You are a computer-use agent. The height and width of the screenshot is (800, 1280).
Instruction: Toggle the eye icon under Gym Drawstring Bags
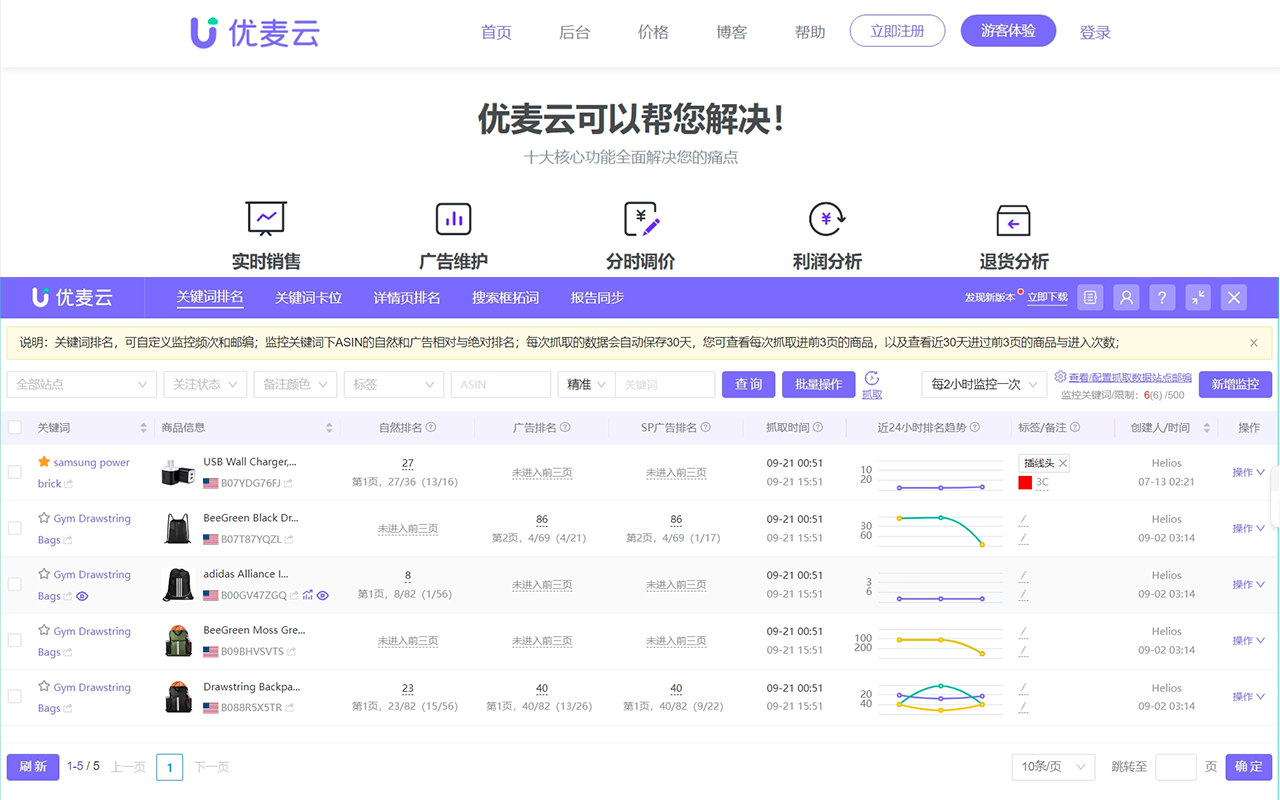[x=81, y=596]
